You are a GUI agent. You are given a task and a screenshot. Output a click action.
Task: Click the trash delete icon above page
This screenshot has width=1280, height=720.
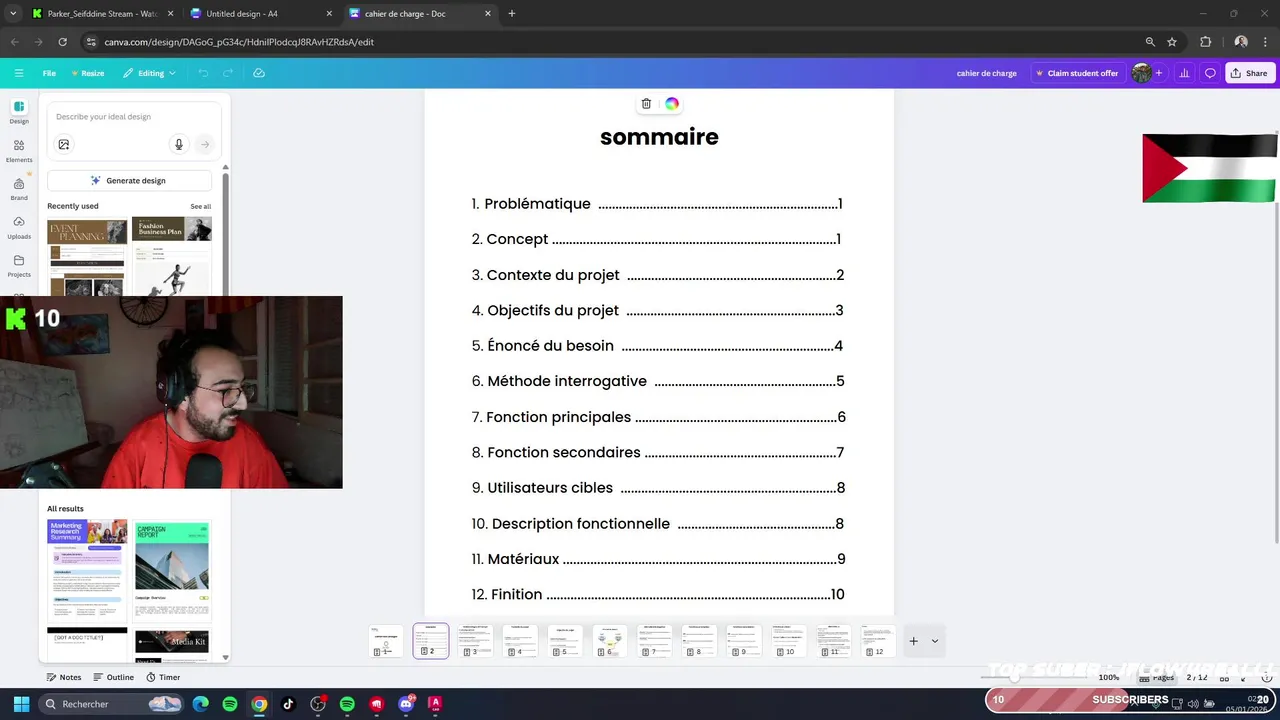pyautogui.click(x=646, y=104)
